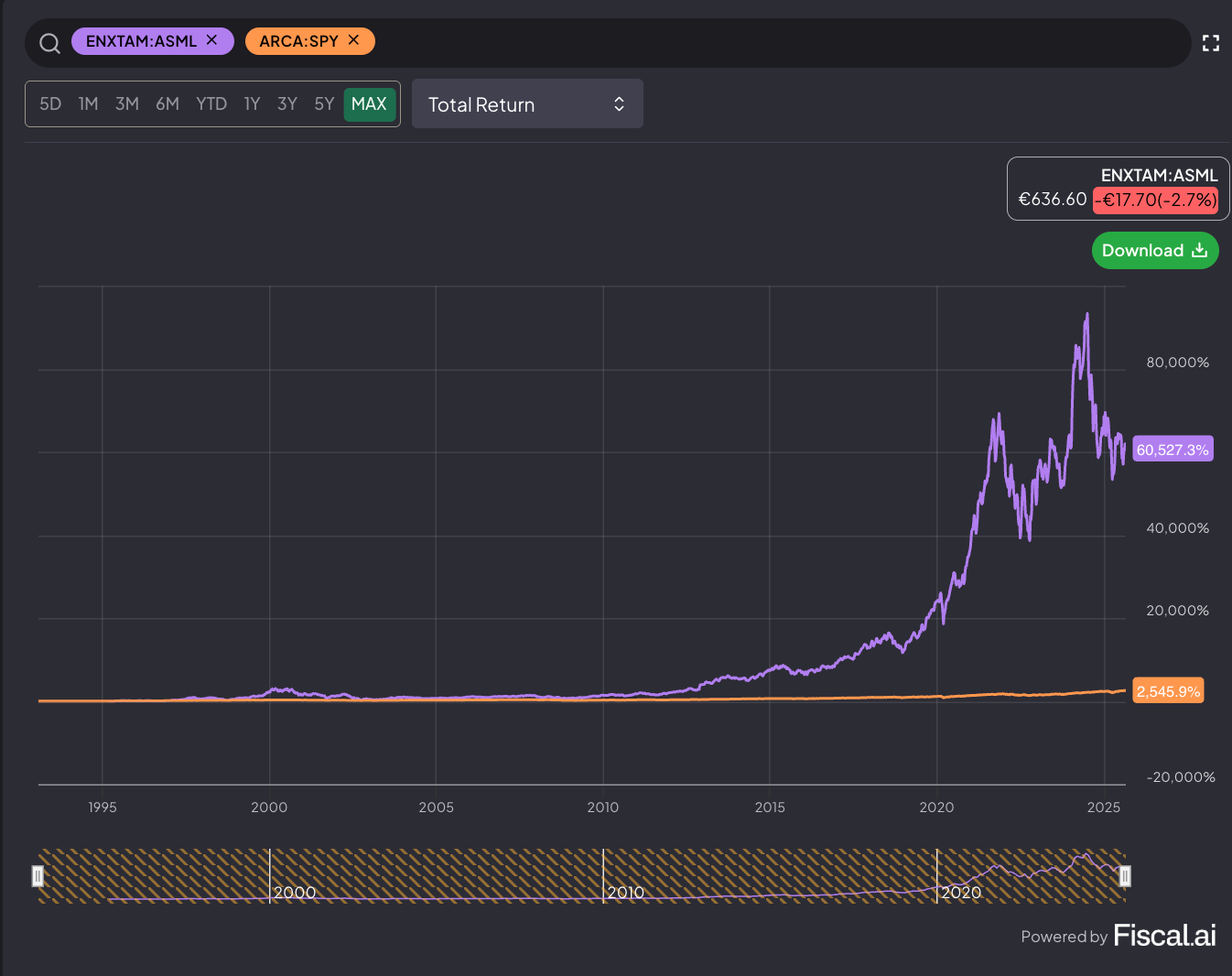Switch range to 5D

click(50, 103)
